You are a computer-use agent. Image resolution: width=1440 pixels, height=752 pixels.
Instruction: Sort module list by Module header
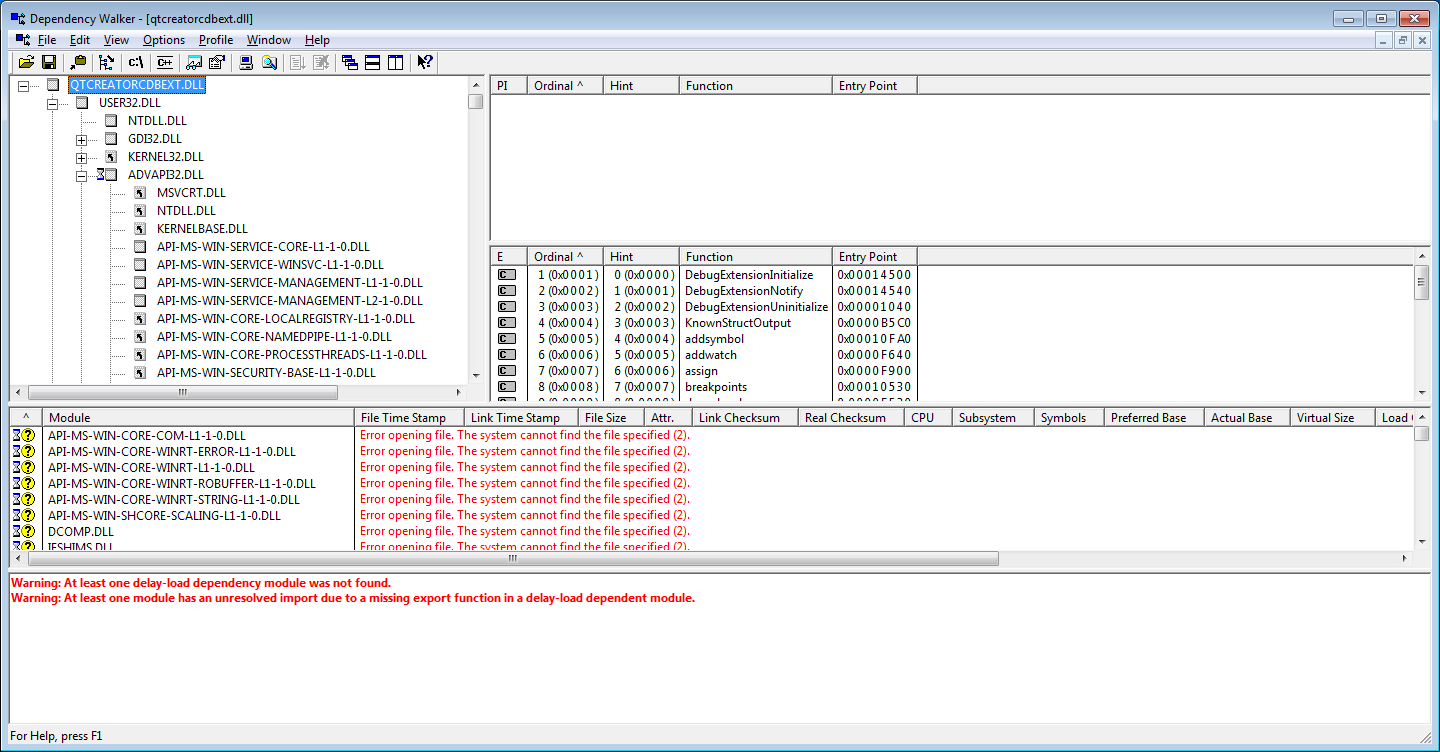click(x=198, y=418)
